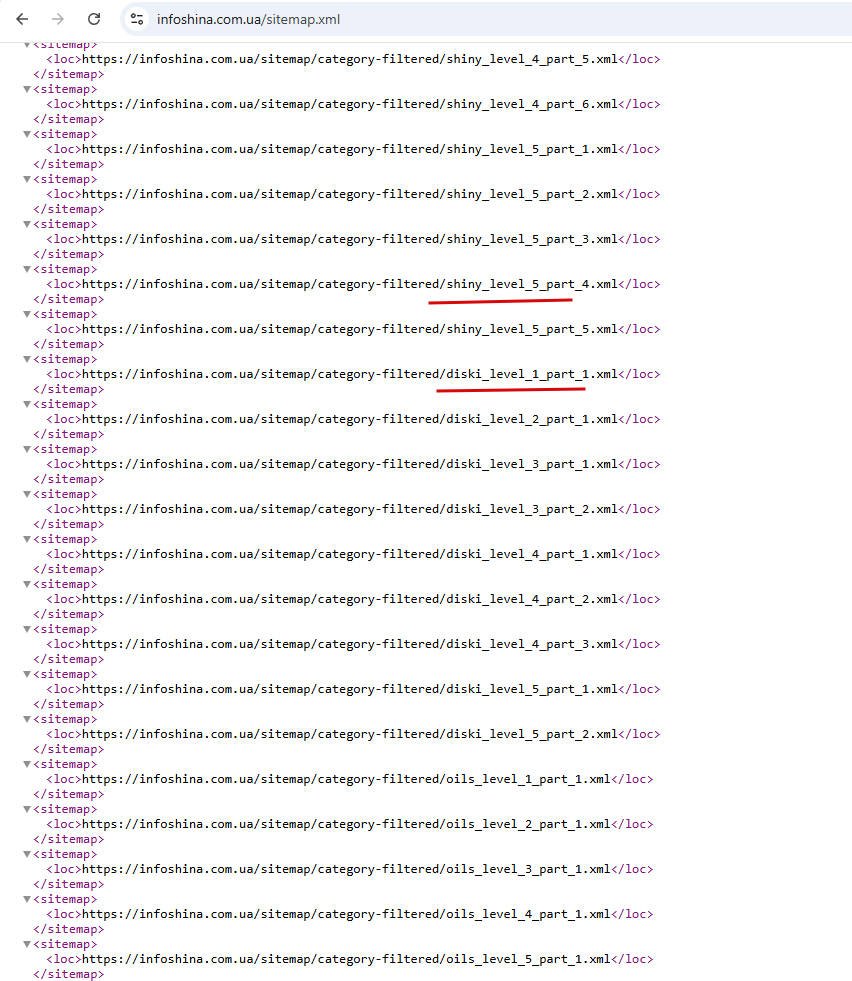Collapse sitemap node above diski_level_2_part_1.xml
This screenshot has width=852, height=981.
point(27,404)
